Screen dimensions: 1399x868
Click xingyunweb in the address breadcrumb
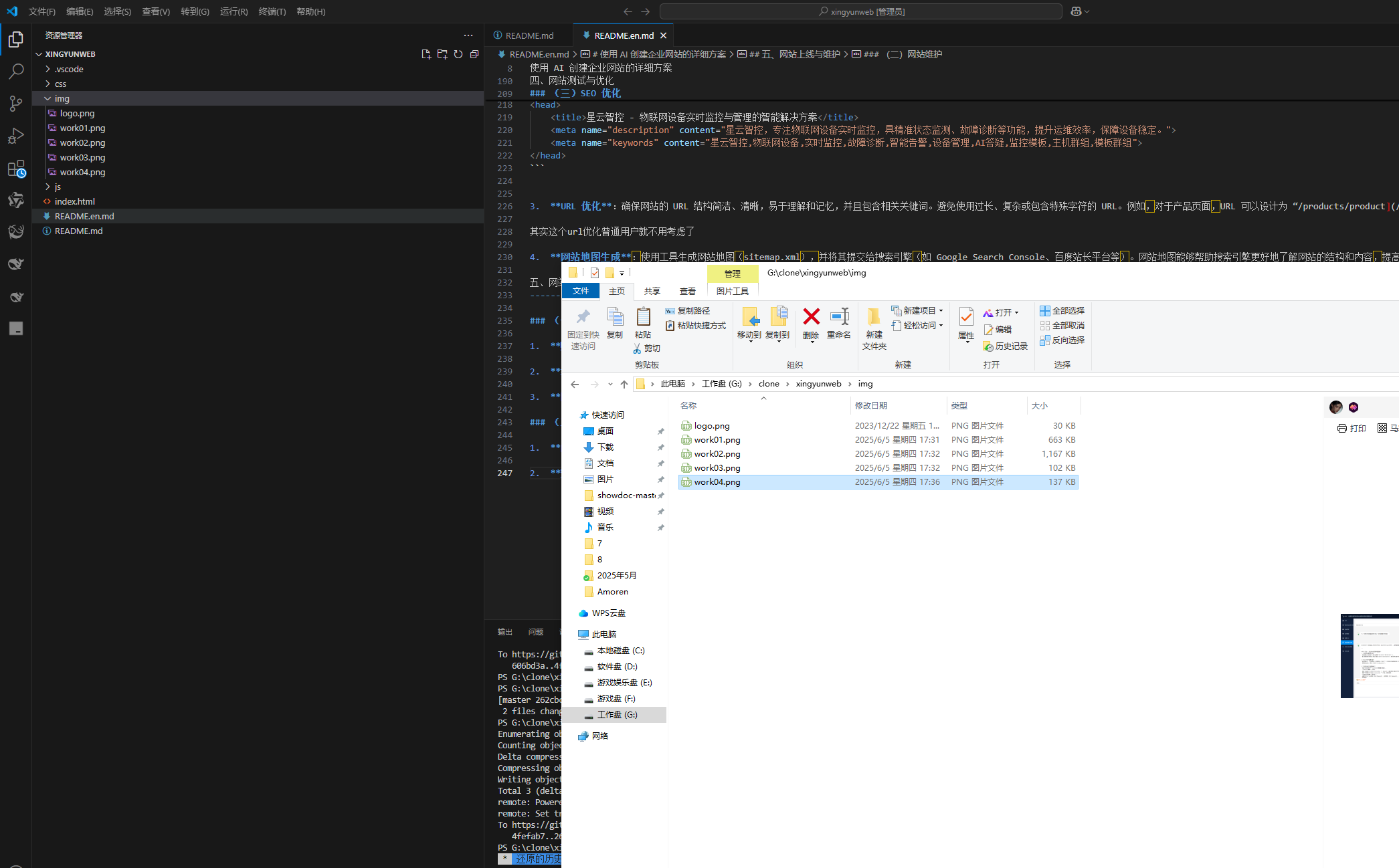point(818,384)
